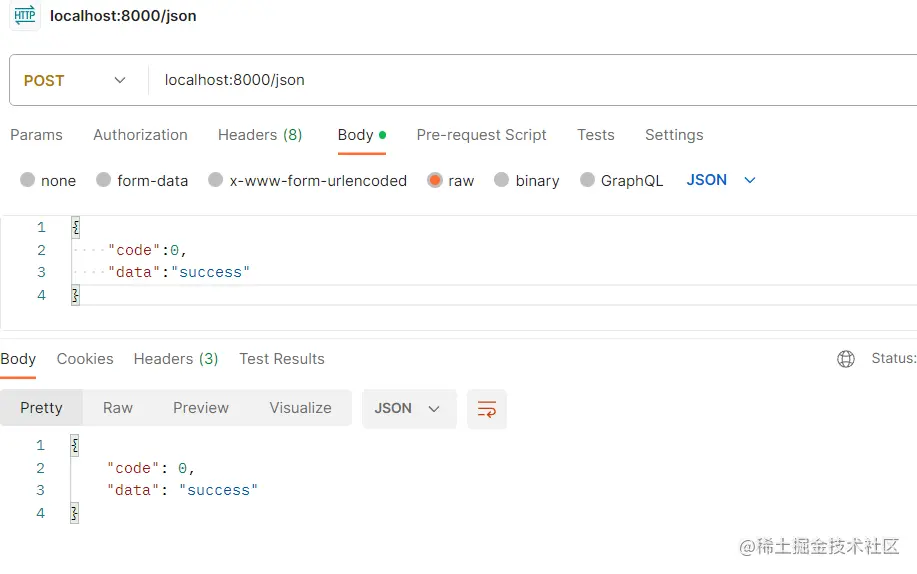
Task: Toggle word wrap icon in response
Action: point(487,409)
